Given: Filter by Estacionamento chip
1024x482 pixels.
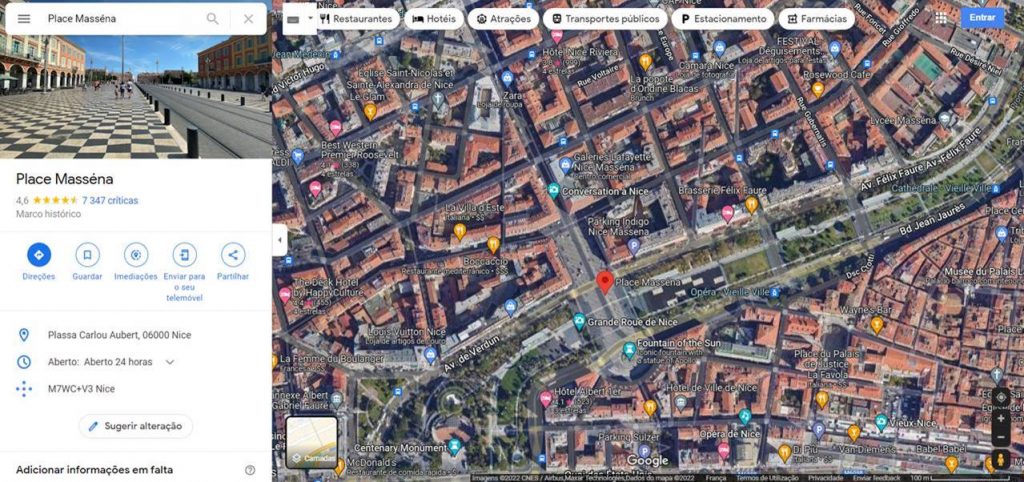Looking at the screenshot, I should (x=723, y=19).
